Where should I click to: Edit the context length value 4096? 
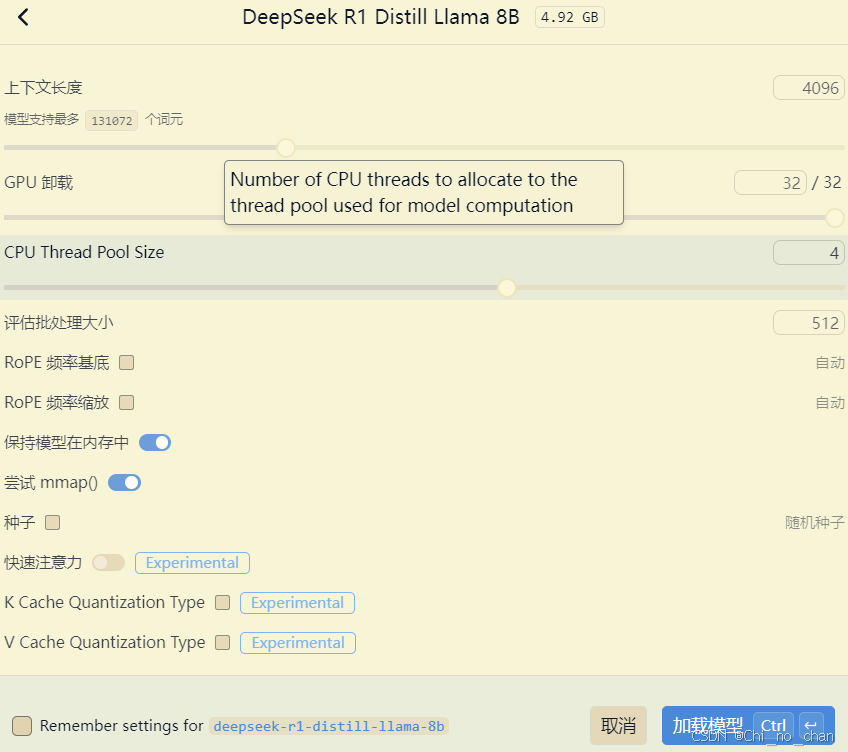809,88
